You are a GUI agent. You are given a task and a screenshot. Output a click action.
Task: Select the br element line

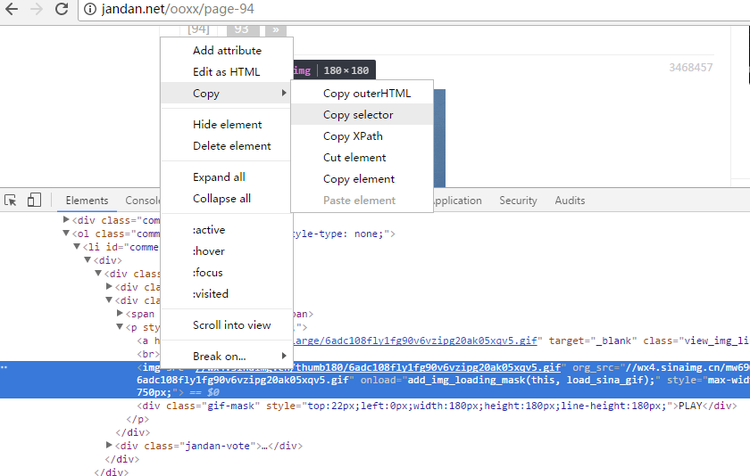click(x=148, y=354)
